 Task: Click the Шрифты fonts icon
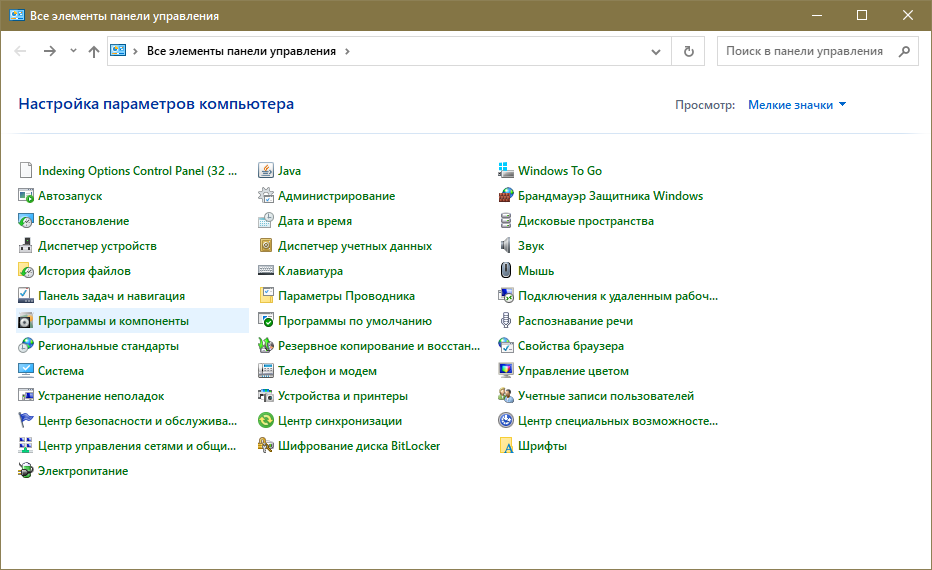[506, 446]
